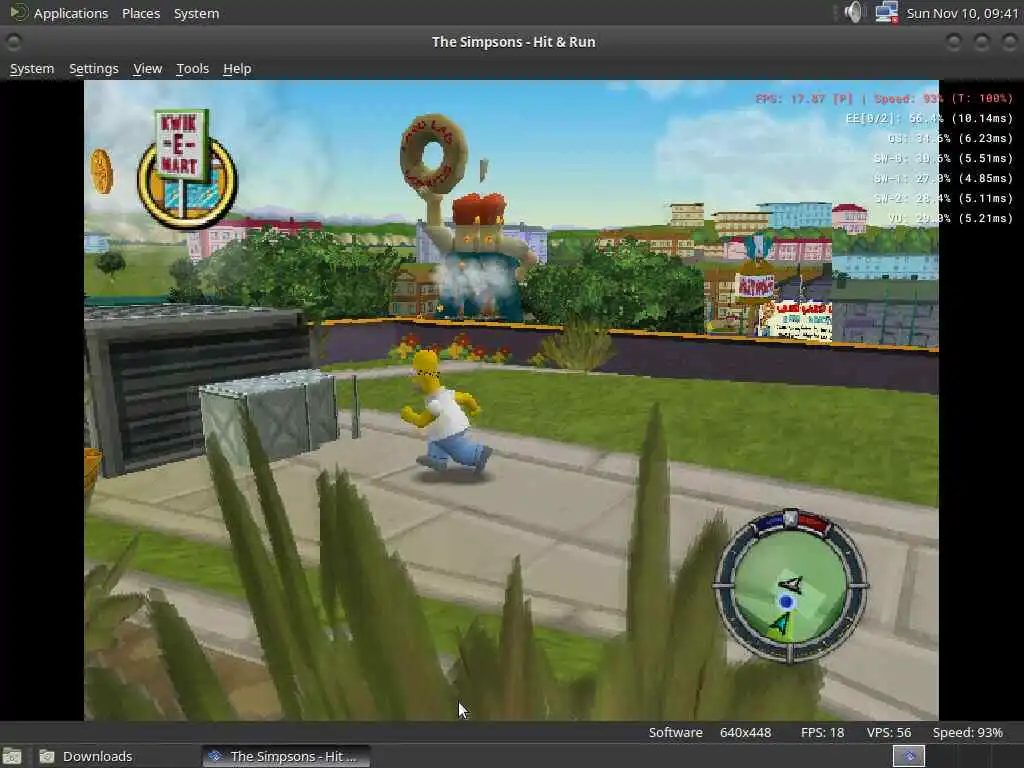
Task: Open the Settings menu
Action: (x=94, y=69)
